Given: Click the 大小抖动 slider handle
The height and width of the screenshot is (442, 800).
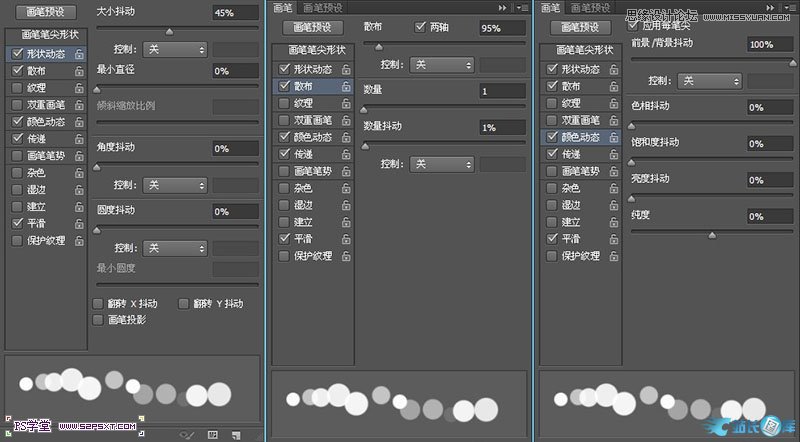Looking at the screenshot, I should [168, 32].
